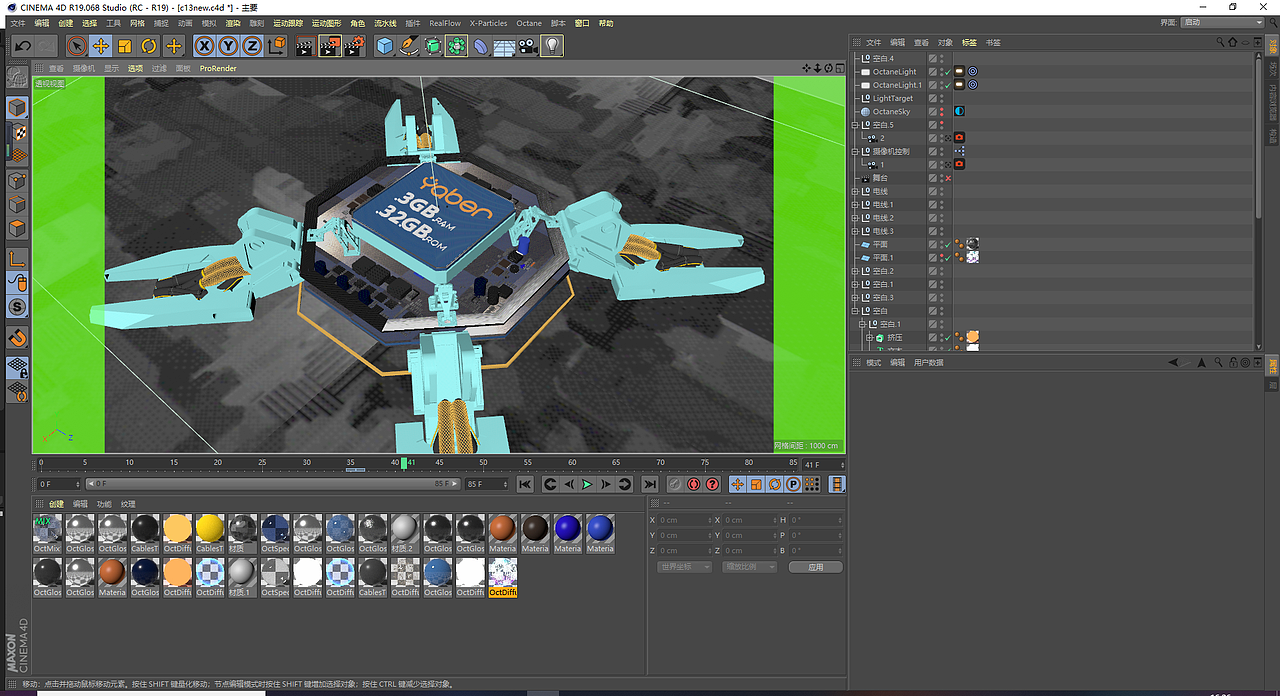
Task: Select the Live Selection cursor tool
Action: click(77, 46)
